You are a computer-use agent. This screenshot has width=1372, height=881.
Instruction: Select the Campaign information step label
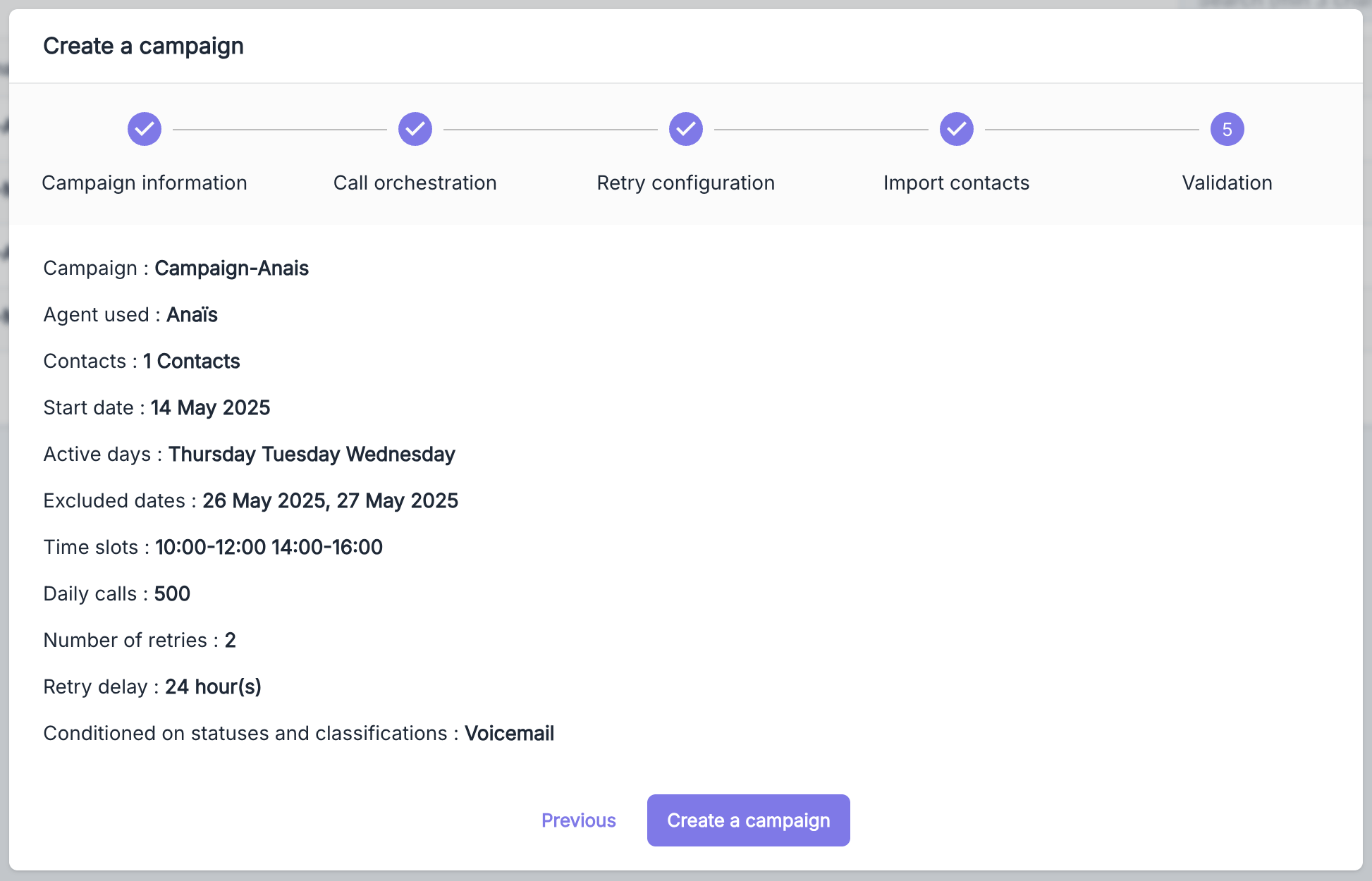point(145,183)
